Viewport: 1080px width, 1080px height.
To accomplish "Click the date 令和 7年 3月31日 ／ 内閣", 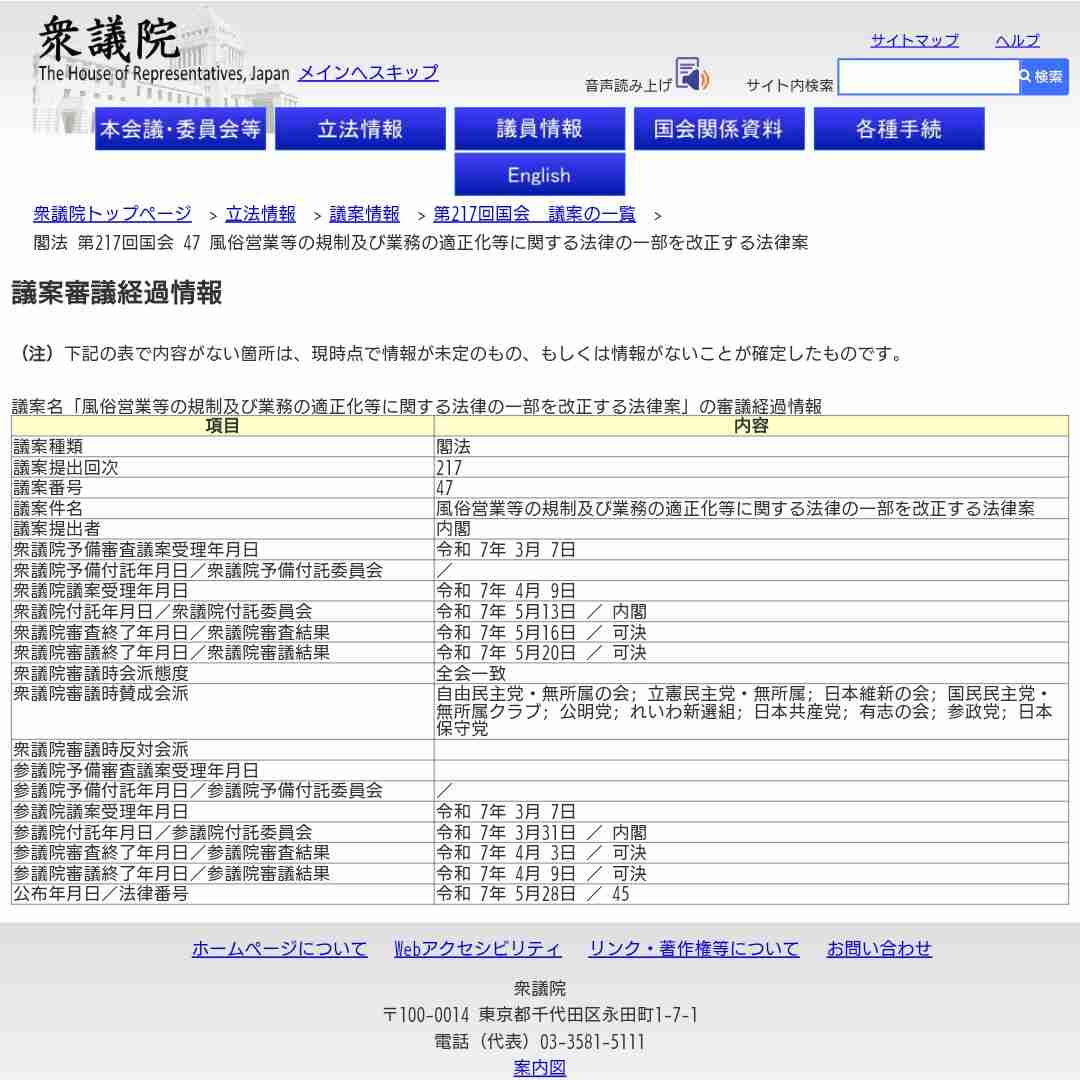I will pos(541,833).
